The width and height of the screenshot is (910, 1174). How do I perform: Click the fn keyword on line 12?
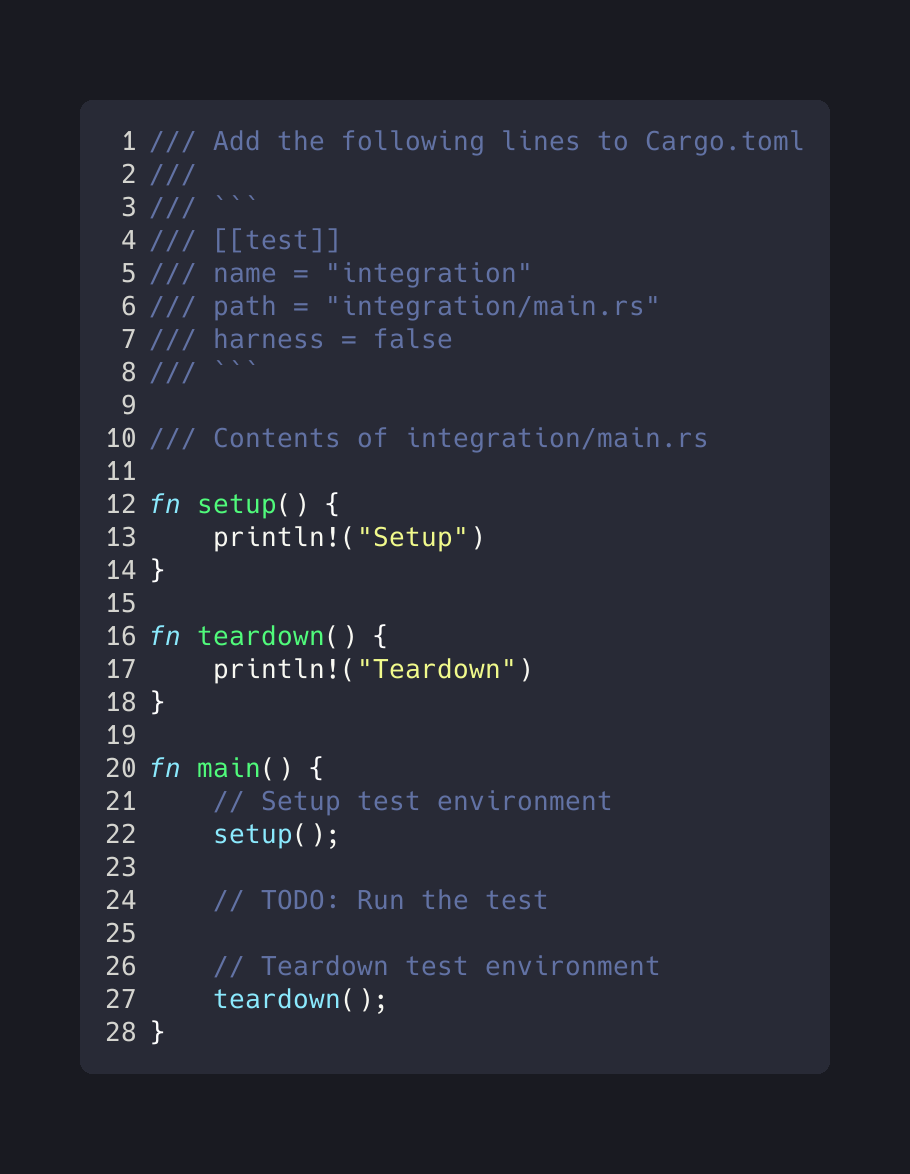(x=165, y=505)
